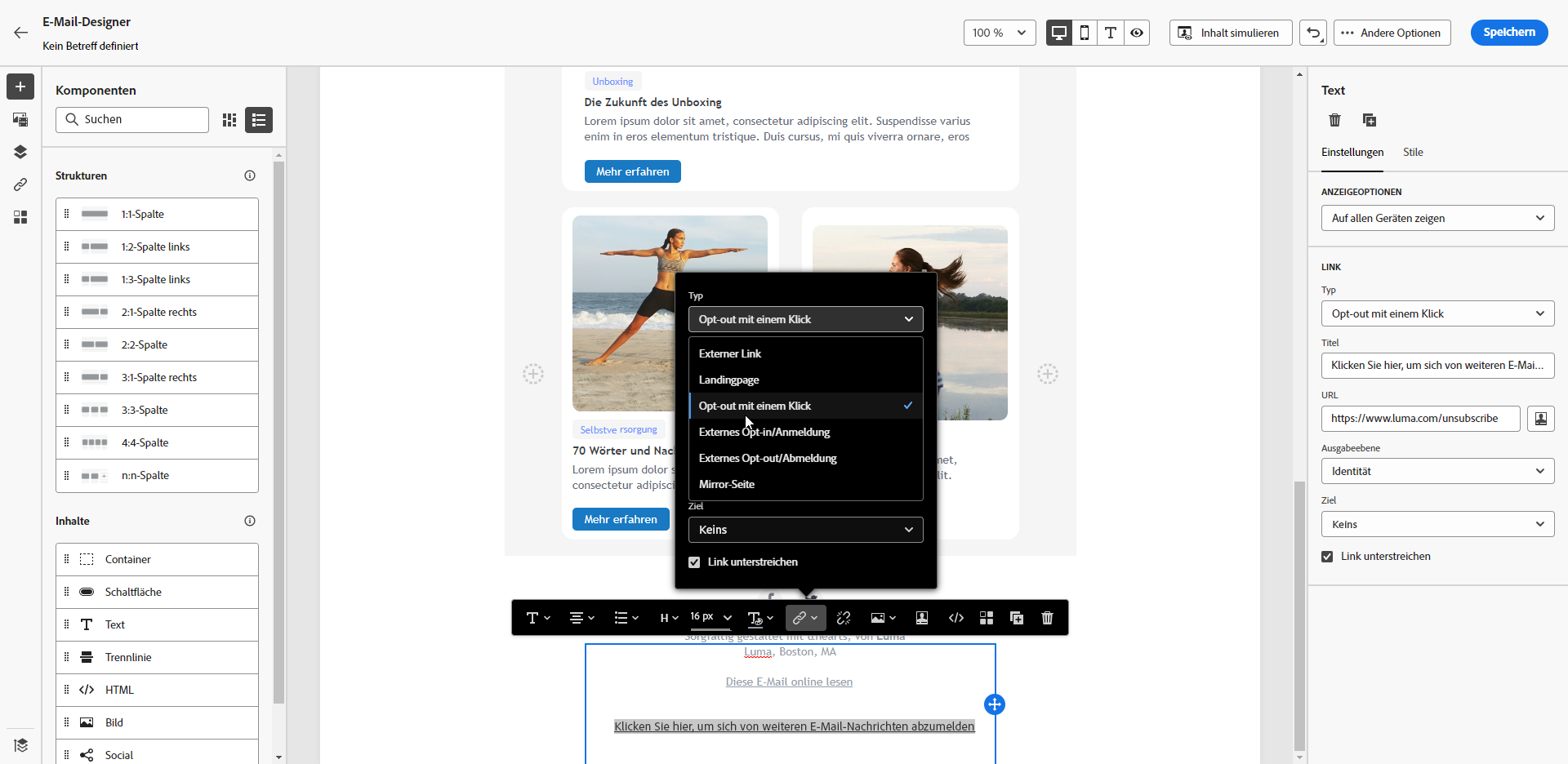The width and height of the screenshot is (1568, 764).
Task: Open the conditional content sidebar icon
Action: (20, 744)
